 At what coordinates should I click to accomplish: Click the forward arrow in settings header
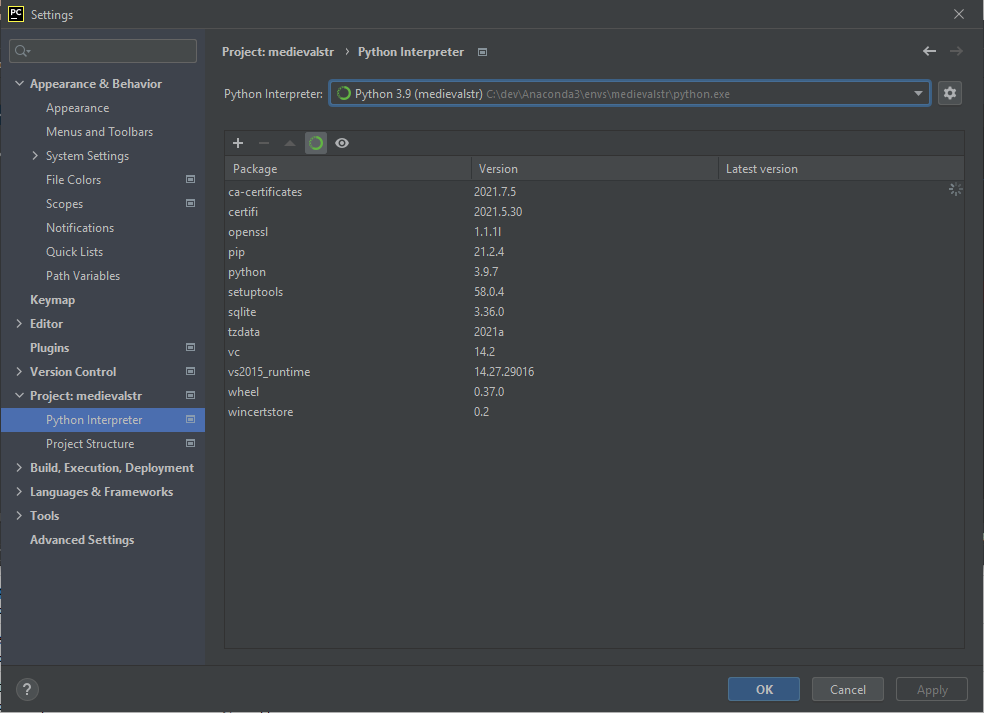pos(956,51)
